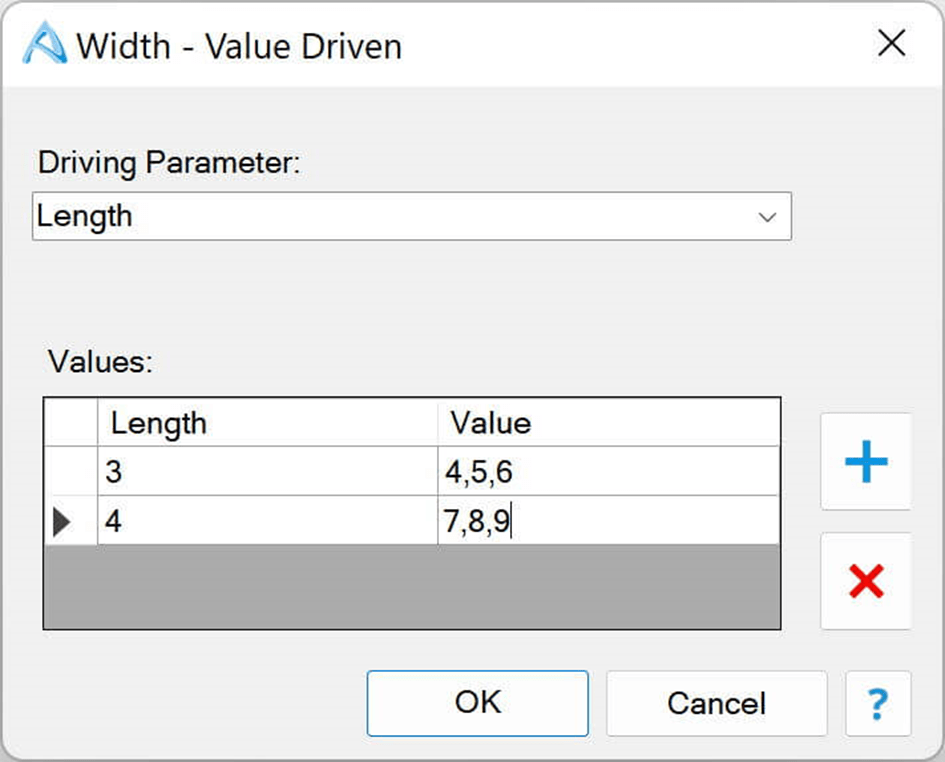Click the empty gray area below the table rows
945x762 pixels.
click(x=411, y=587)
